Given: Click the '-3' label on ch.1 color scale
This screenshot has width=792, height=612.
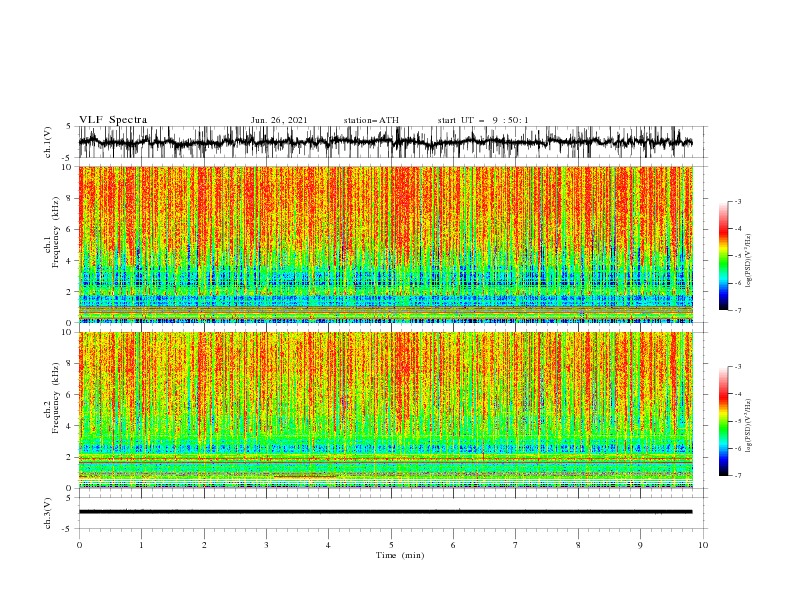Looking at the screenshot, I should [x=738, y=201].
